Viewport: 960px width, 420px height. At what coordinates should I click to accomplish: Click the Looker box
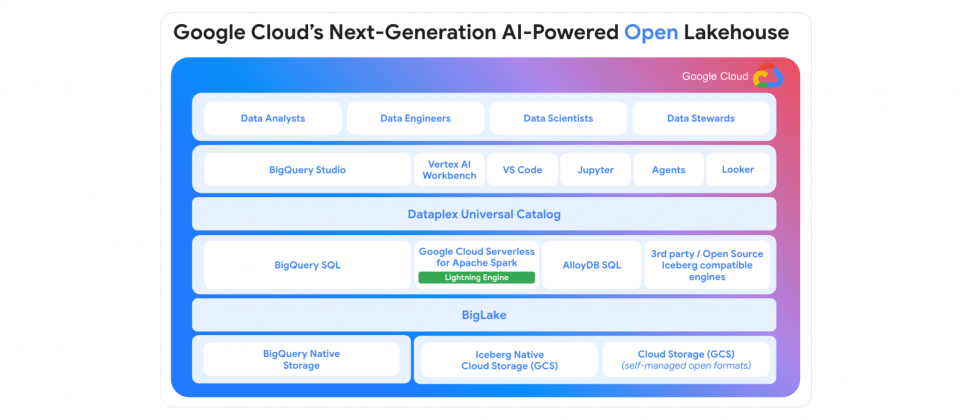pos(738,170)
